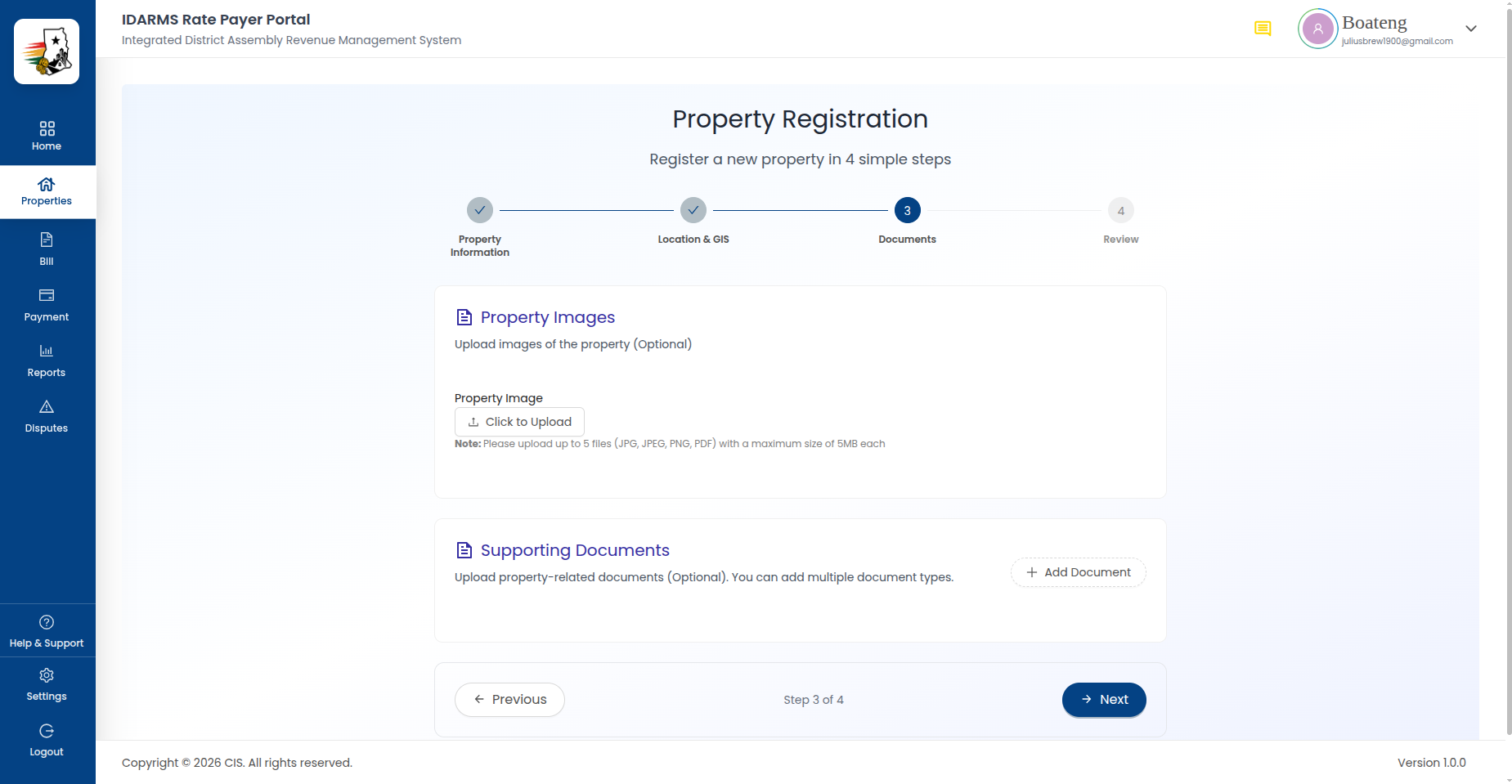Add Document to supporting documents
This screenshot has height=784, width=1512.
click(1079, 572)
